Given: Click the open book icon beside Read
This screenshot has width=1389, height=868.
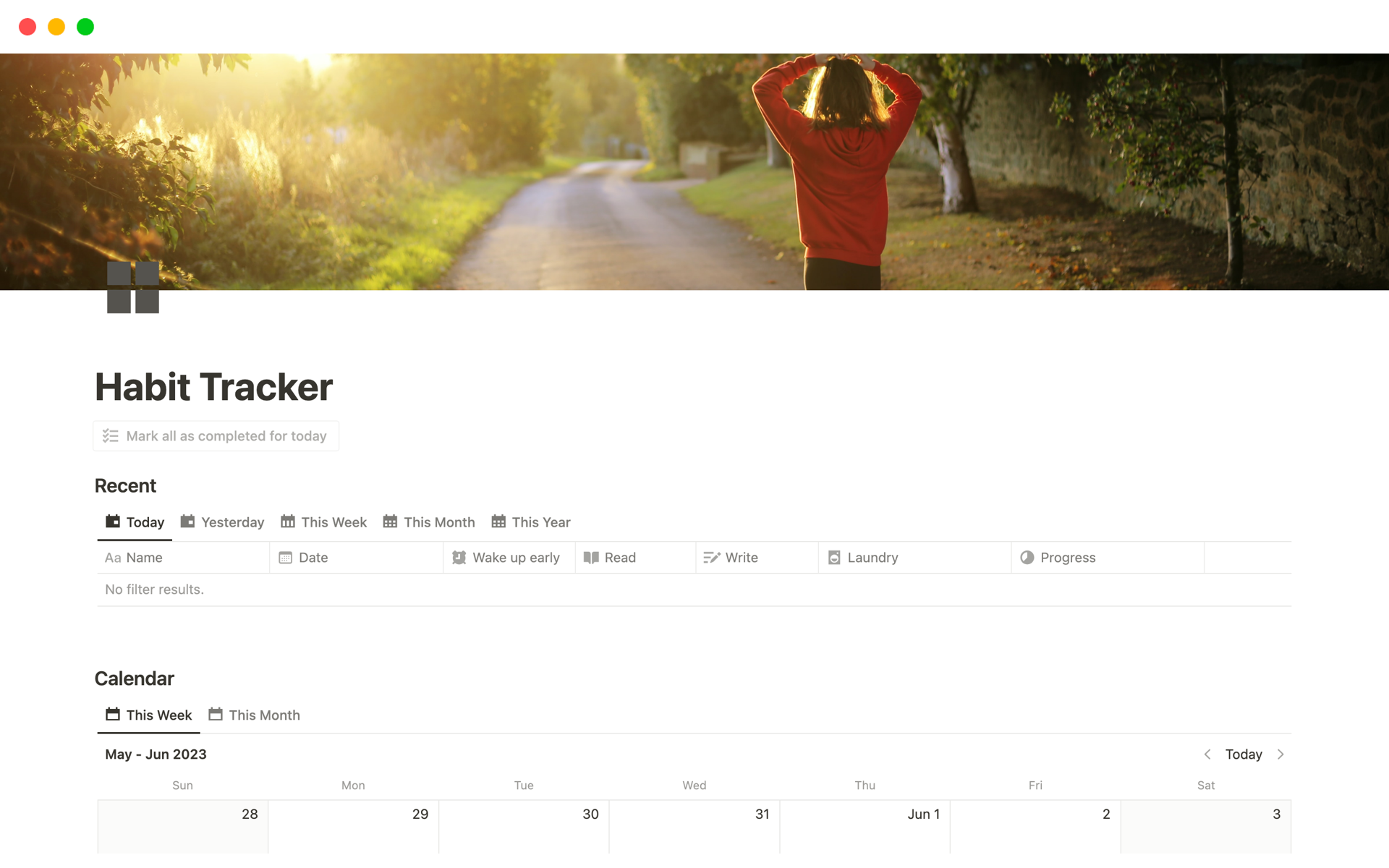Looking at the screenshot, I should (x=591, y=558).
